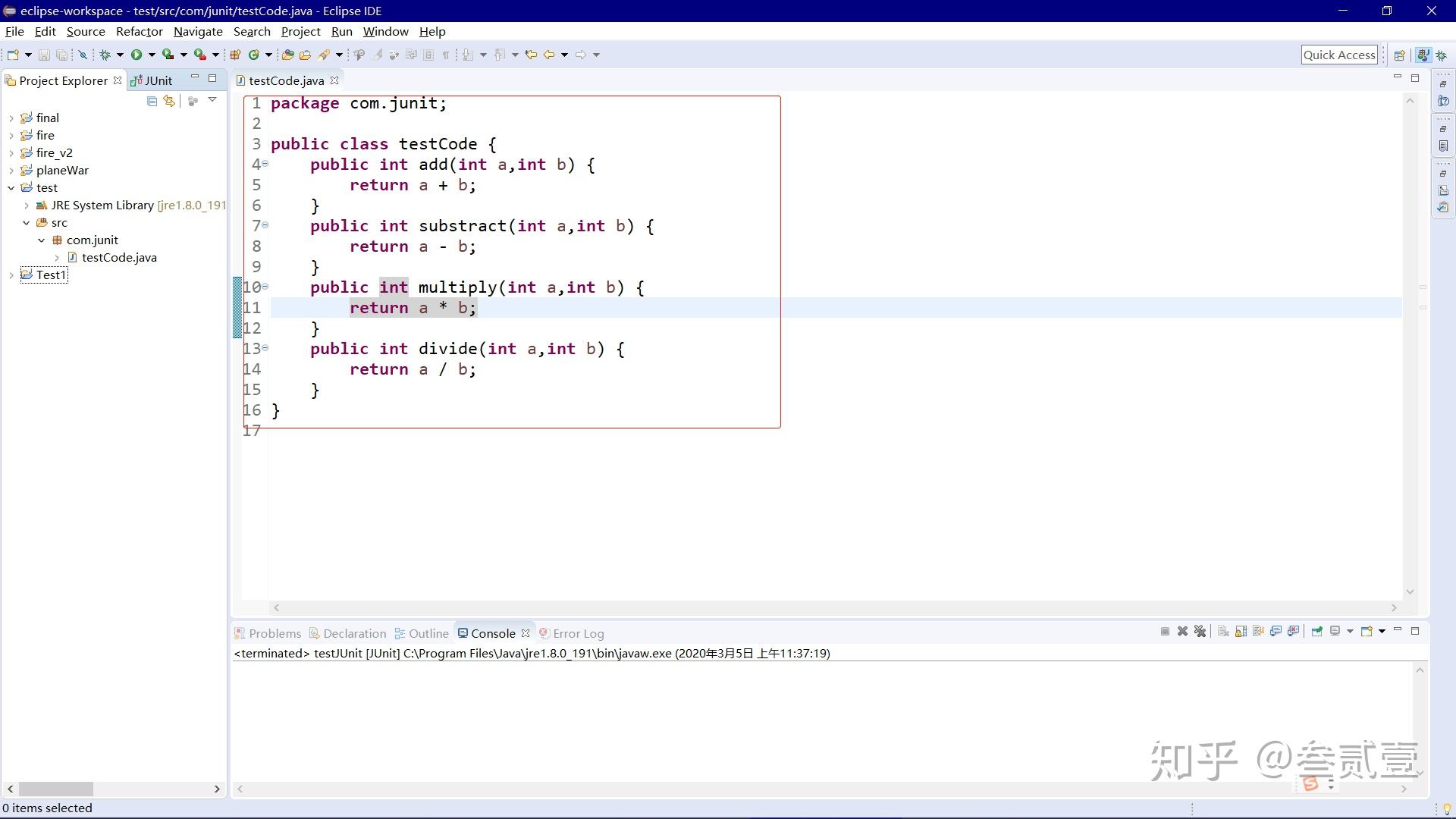Launch Debug with the bug icon

[x=105, y=55]
